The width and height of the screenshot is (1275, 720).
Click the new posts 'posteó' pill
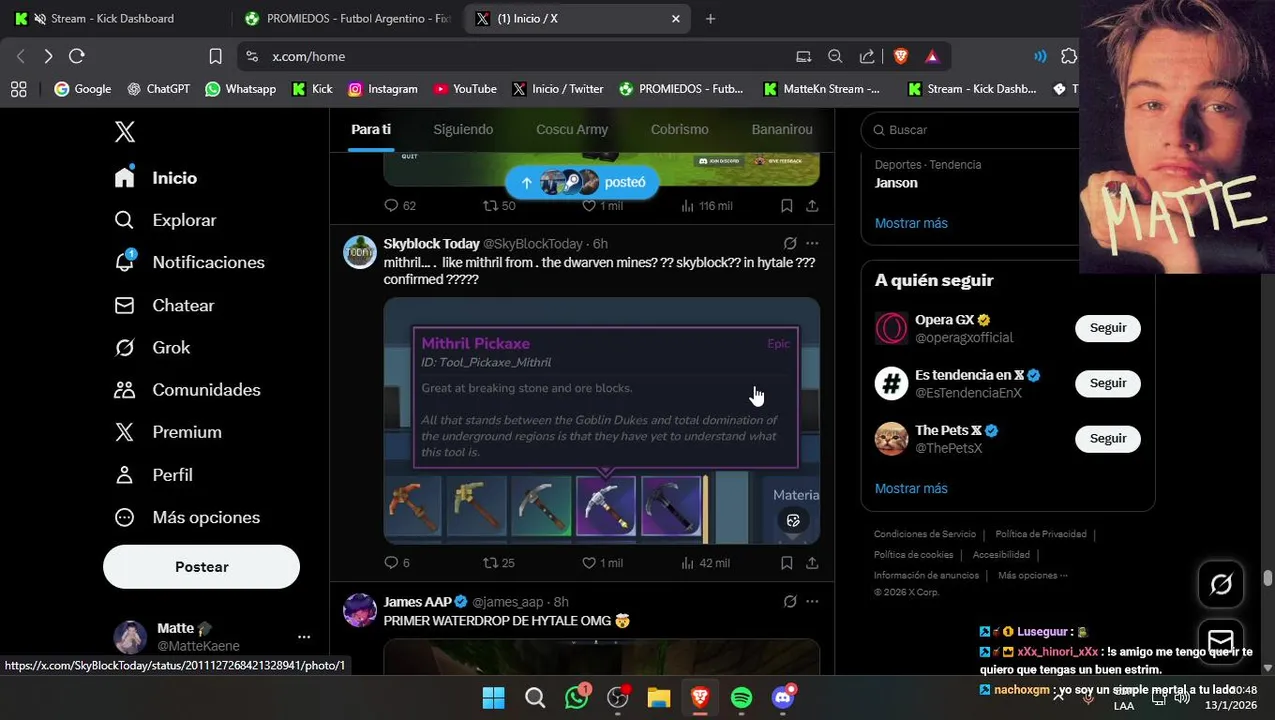(x=582, y=182)
